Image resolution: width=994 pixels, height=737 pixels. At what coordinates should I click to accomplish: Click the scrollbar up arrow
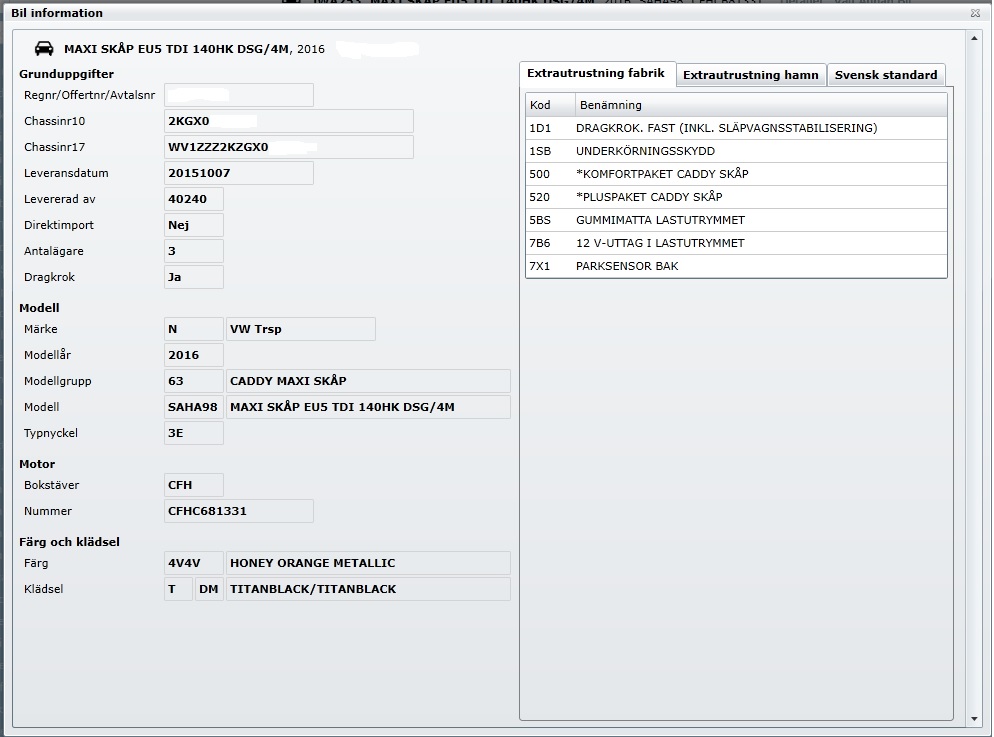974,39
